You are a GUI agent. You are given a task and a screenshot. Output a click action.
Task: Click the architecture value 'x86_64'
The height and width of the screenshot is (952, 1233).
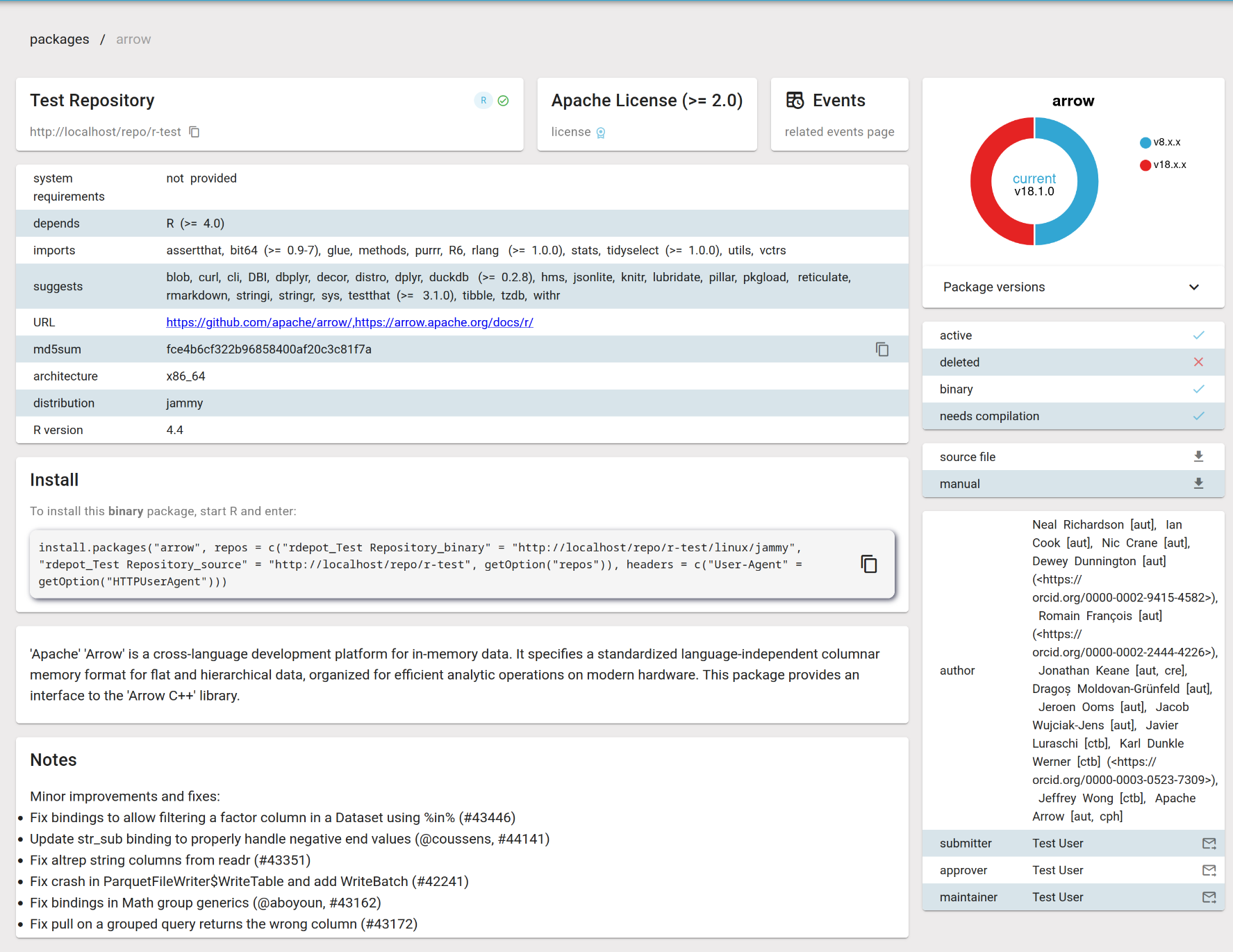[185, 376]
